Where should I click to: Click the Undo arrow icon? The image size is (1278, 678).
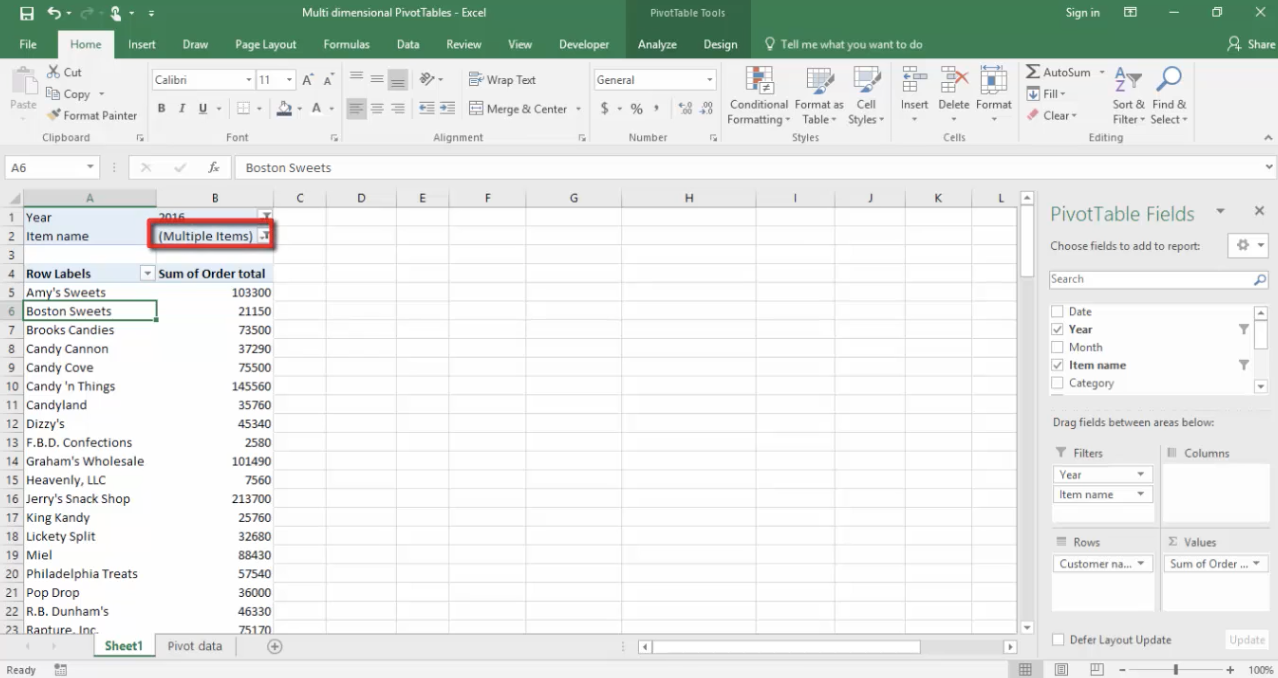coord(54,13)
